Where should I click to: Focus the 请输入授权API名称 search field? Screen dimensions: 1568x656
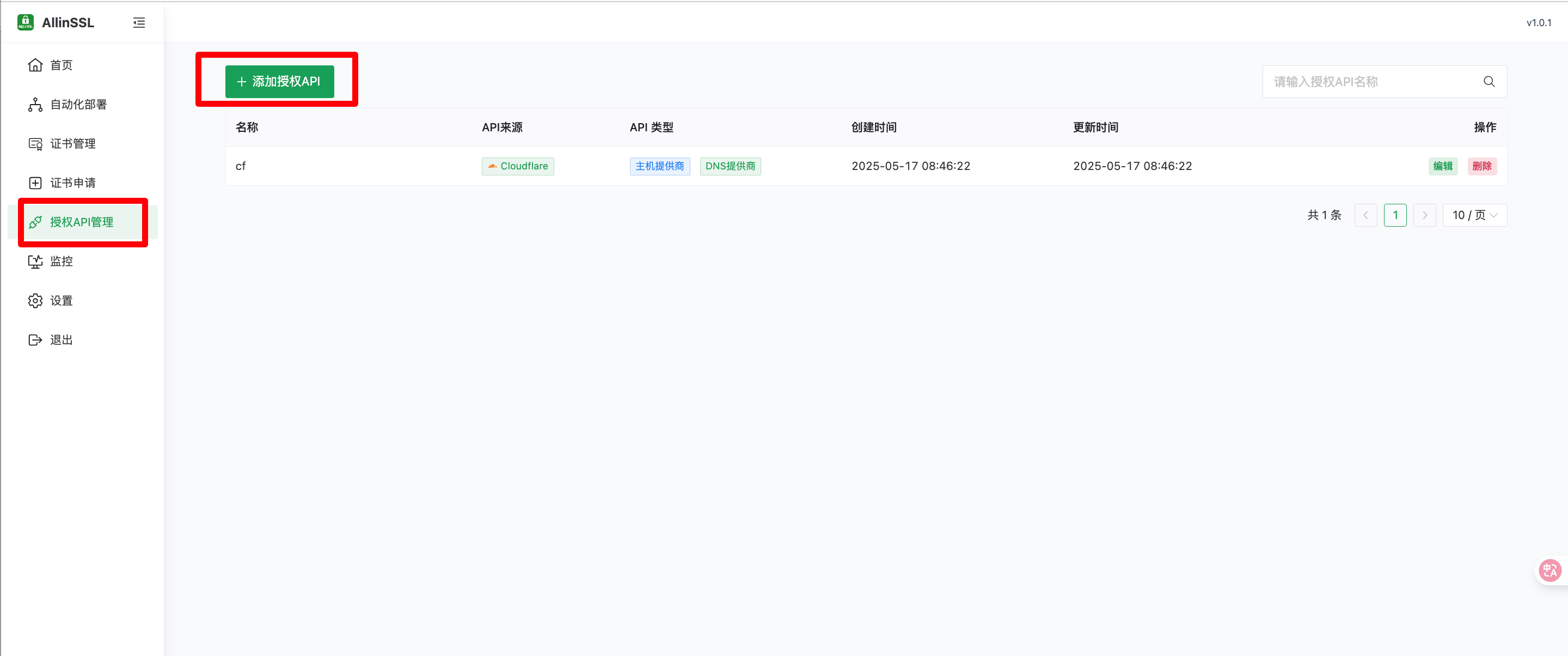(1370, 82)
